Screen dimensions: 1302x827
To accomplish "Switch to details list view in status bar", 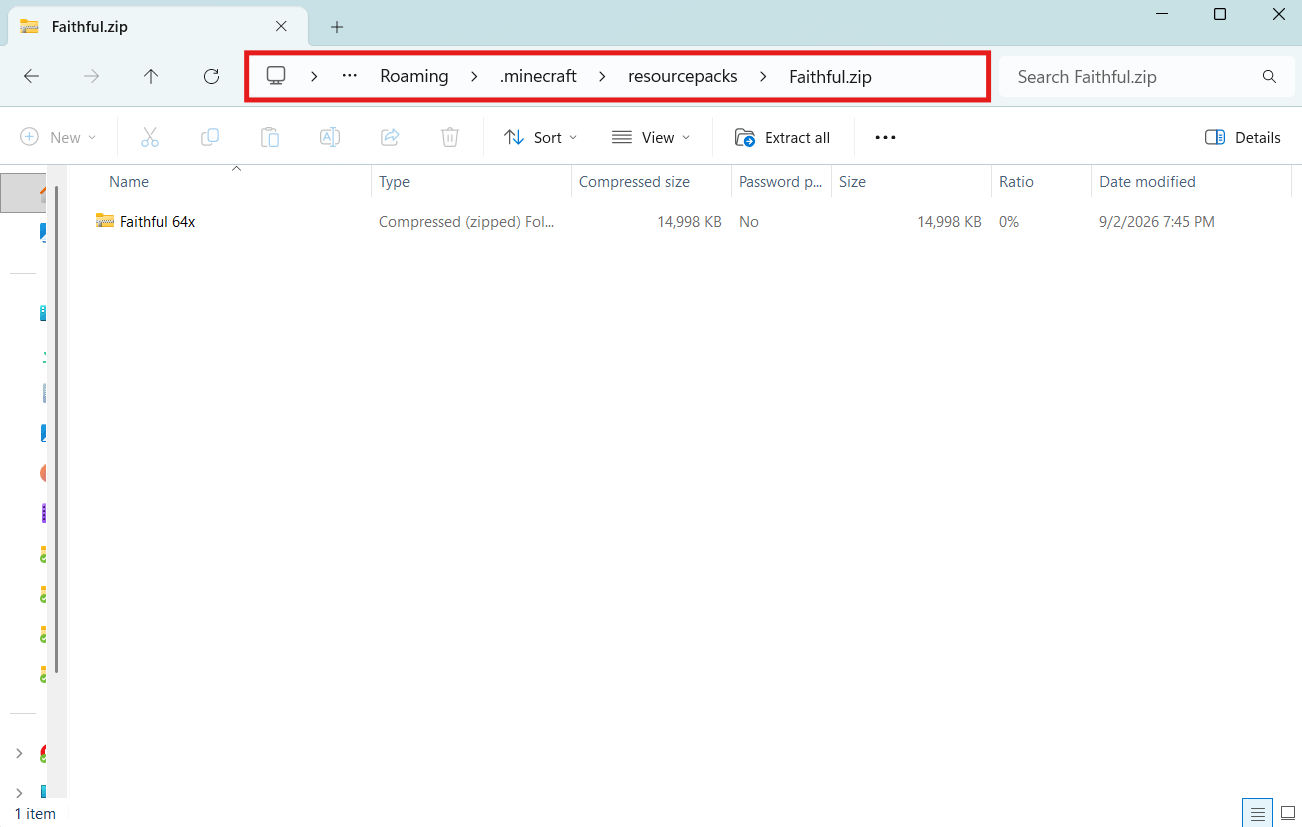I will point(1259,812).
